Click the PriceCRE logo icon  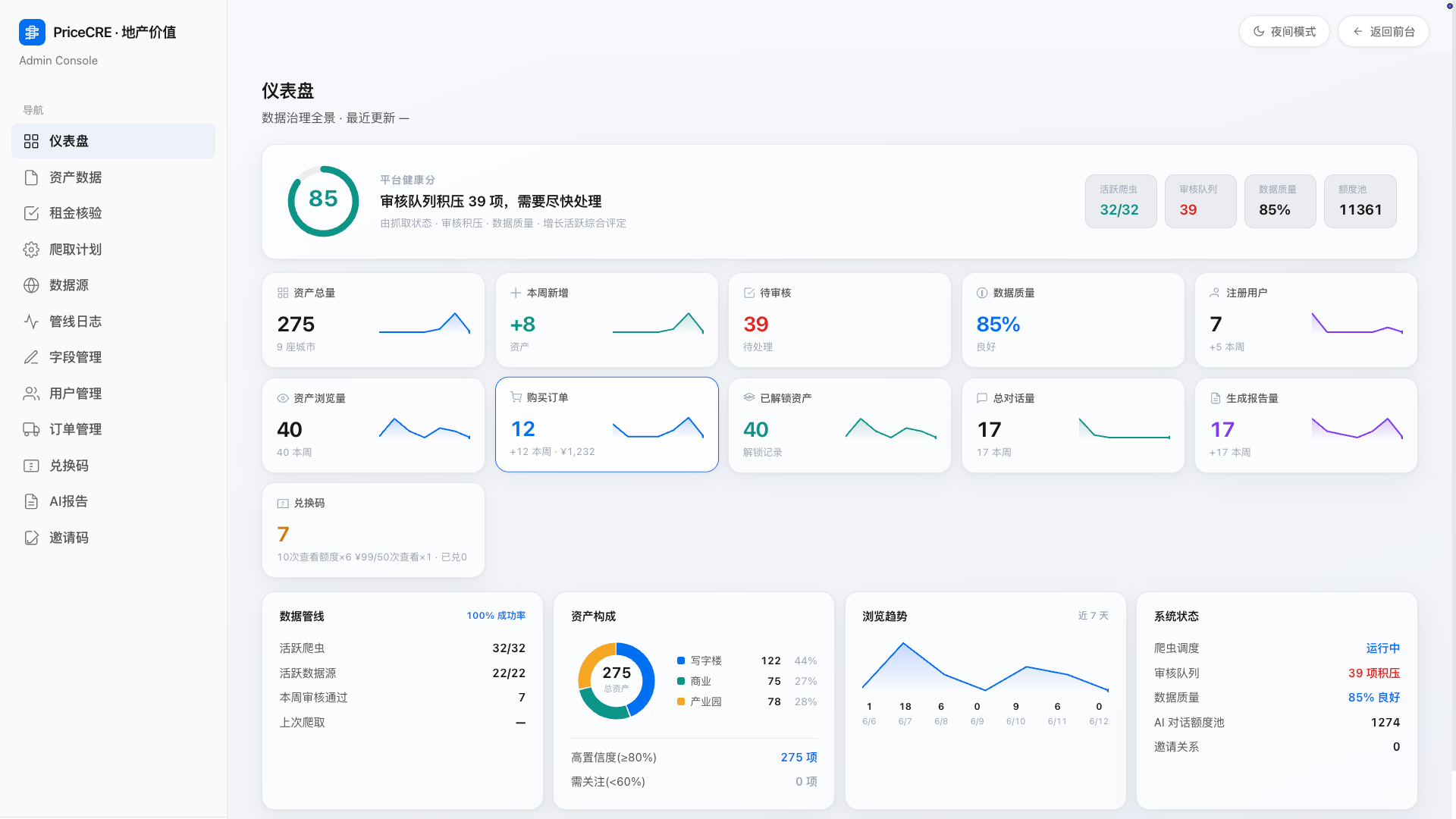pyautogui.click(x=32, y=32)
